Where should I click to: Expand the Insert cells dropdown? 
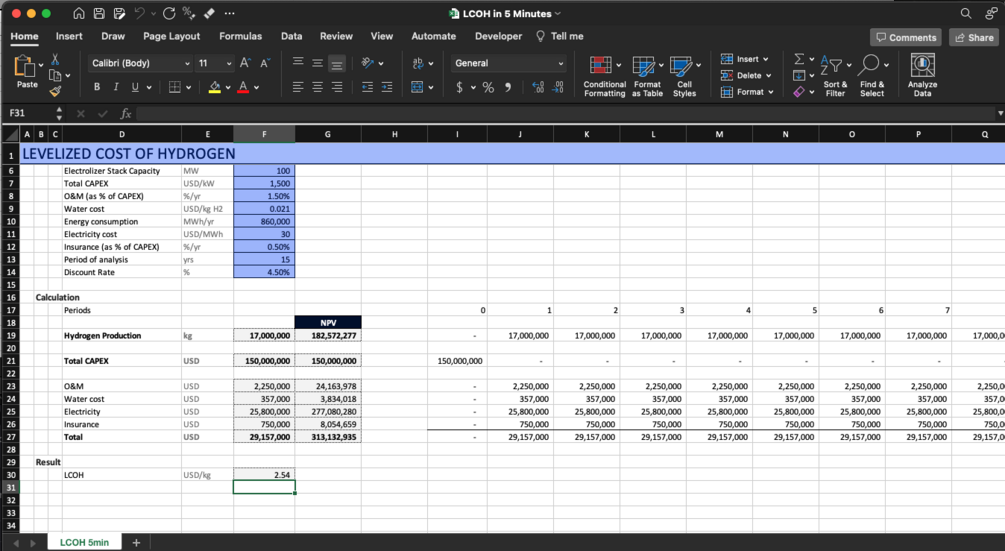coord(766,59)
